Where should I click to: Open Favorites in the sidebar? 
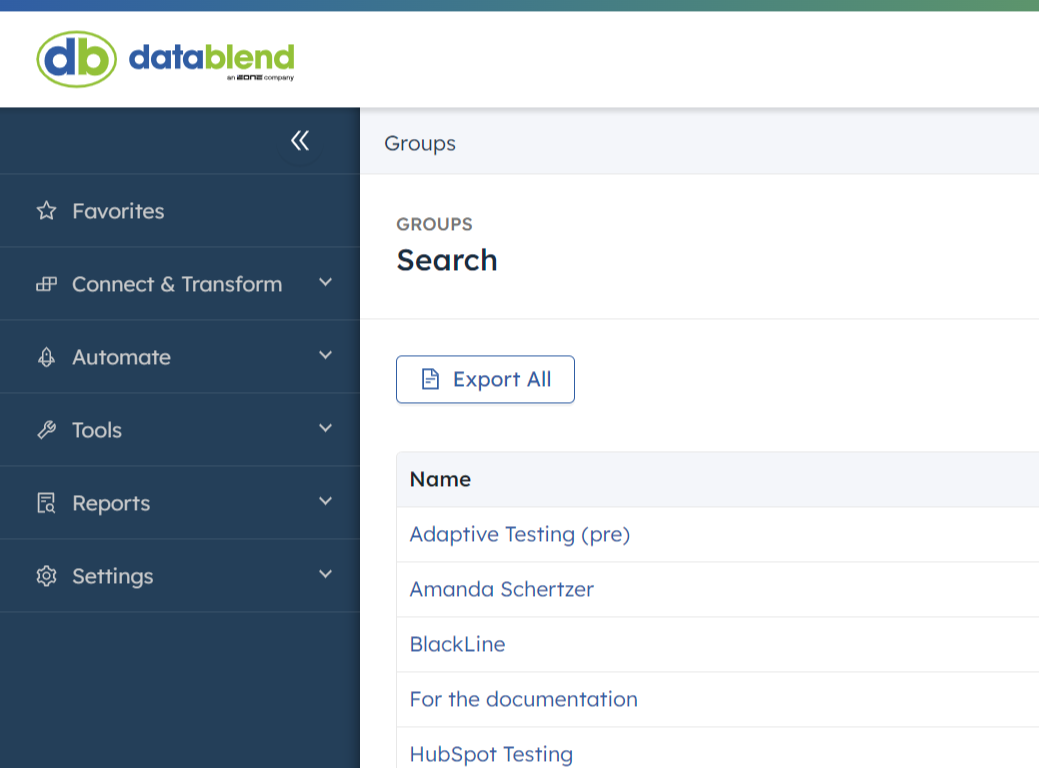point(180,211)
